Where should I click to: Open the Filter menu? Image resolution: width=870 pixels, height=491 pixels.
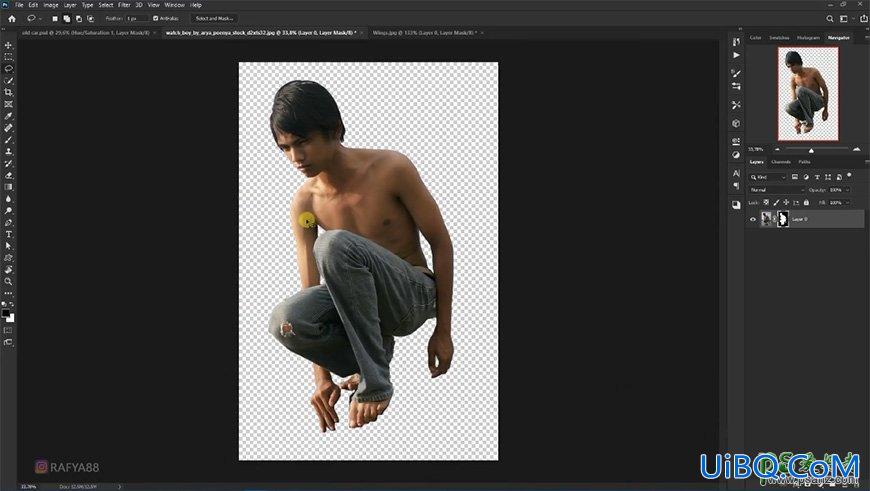124,5
